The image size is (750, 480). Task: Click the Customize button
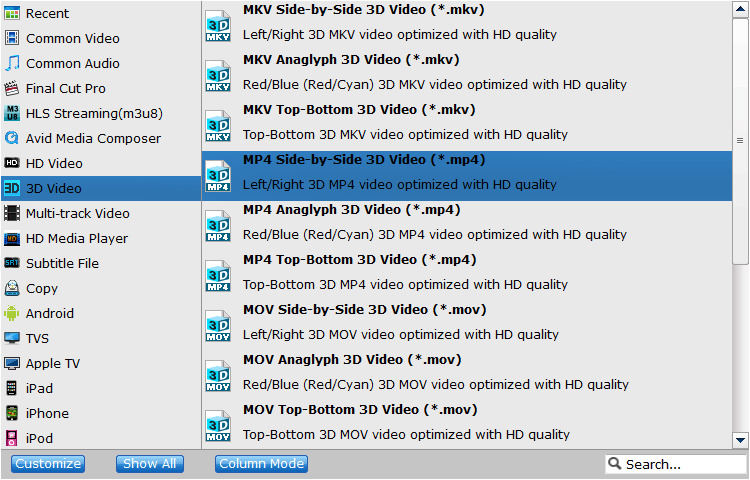(48, 464)
